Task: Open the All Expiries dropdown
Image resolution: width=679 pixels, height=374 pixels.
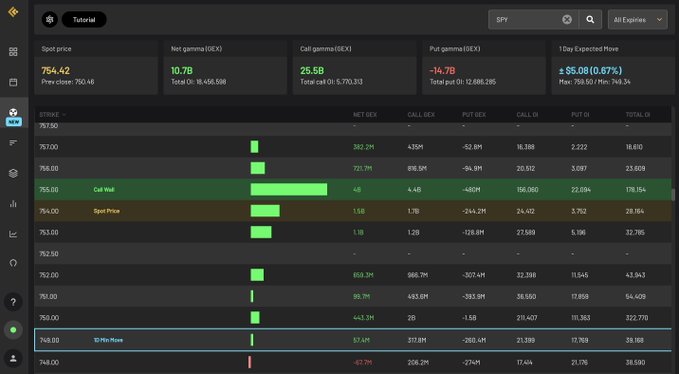Action: pyautogui.click(x=637, y=19)
